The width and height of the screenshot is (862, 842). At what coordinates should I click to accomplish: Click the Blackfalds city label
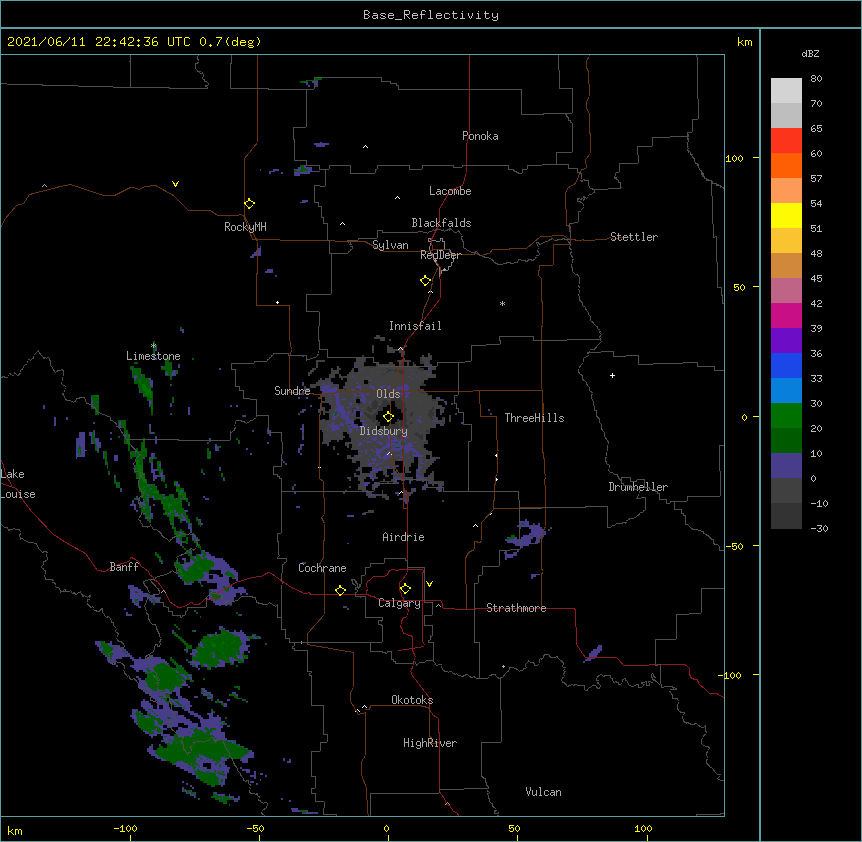441,223
